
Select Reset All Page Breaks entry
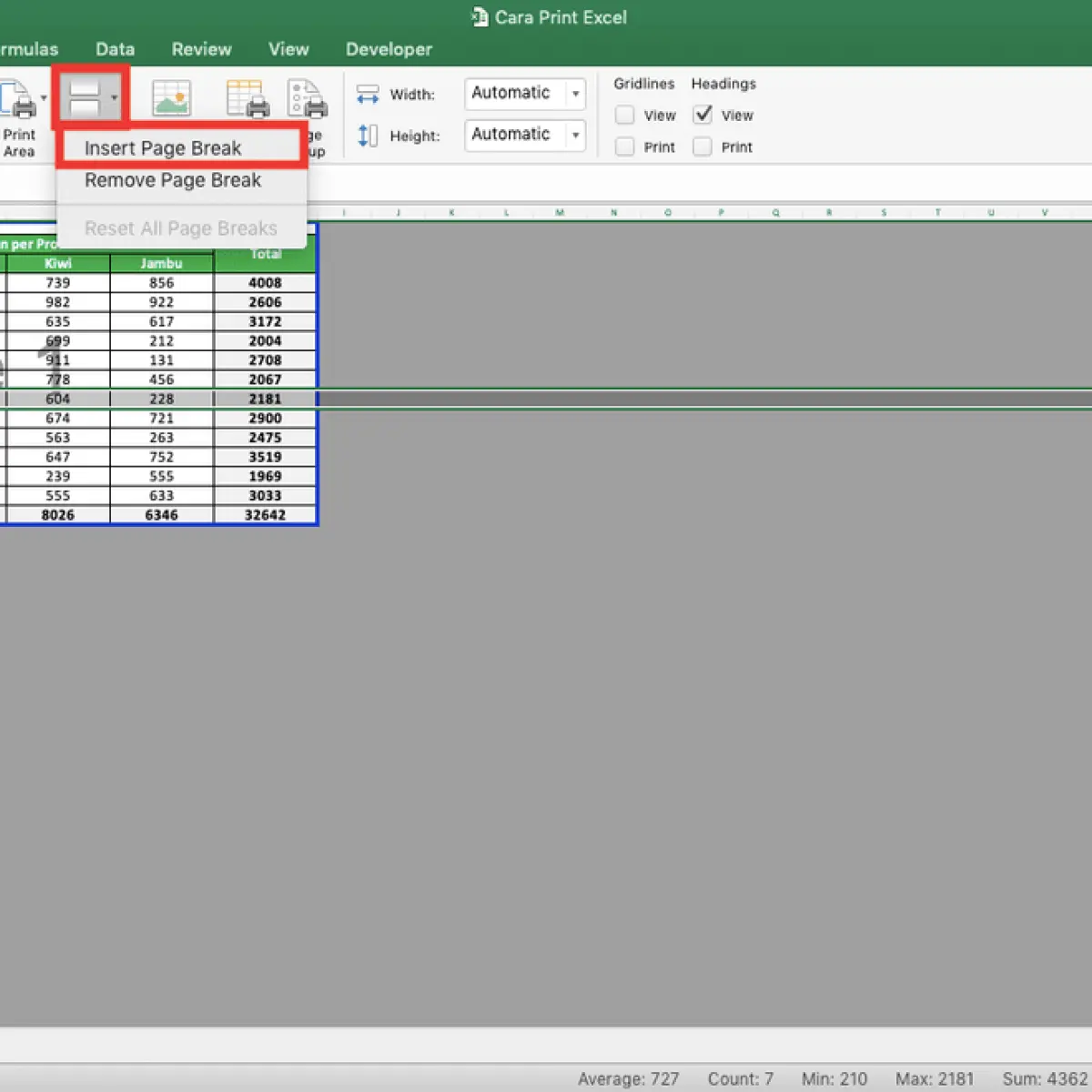pyautogui.click(x=181, y=228)
